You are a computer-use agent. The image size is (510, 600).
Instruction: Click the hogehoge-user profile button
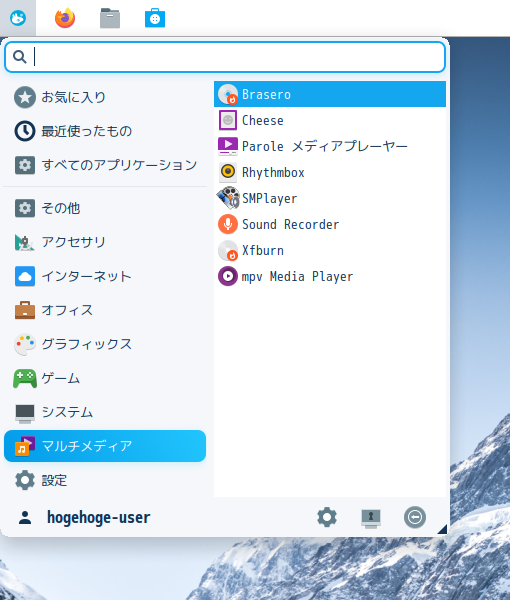84,518
